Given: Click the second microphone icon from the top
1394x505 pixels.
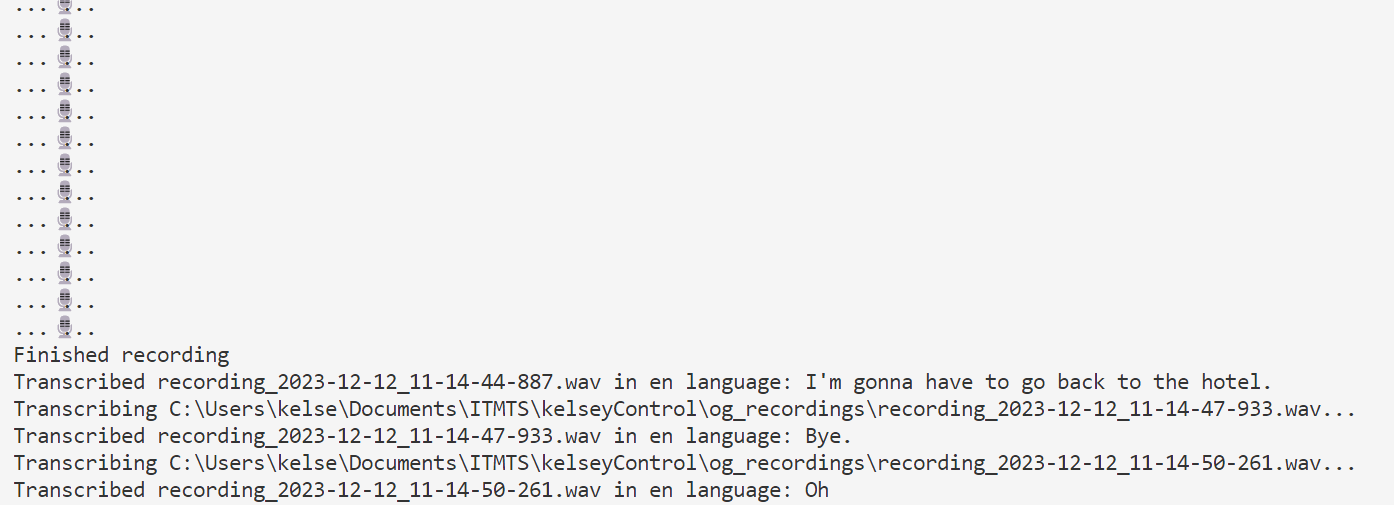Looking at the screenshot, I should tap(64, 30).
